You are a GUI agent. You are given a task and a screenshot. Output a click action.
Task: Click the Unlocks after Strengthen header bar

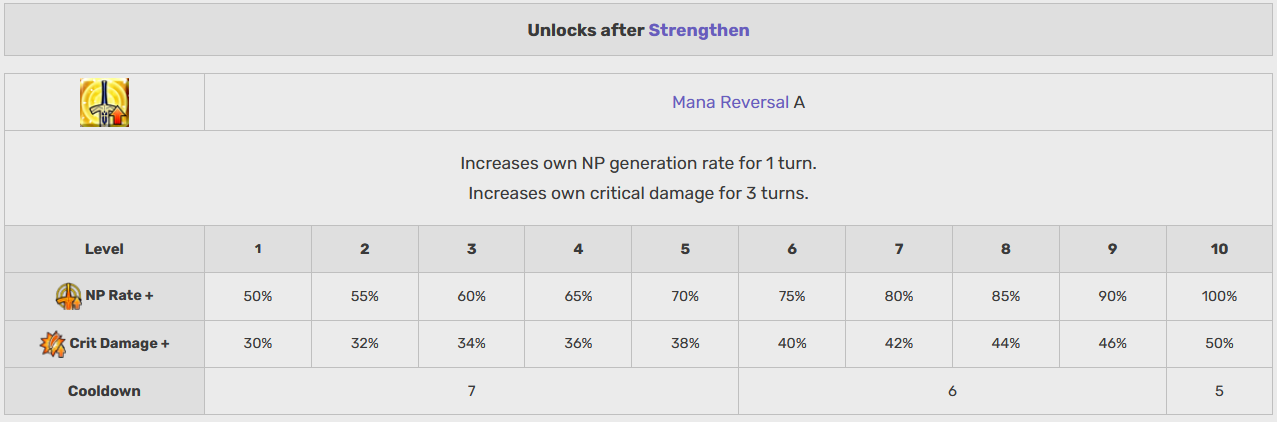[x=638, y=30]
